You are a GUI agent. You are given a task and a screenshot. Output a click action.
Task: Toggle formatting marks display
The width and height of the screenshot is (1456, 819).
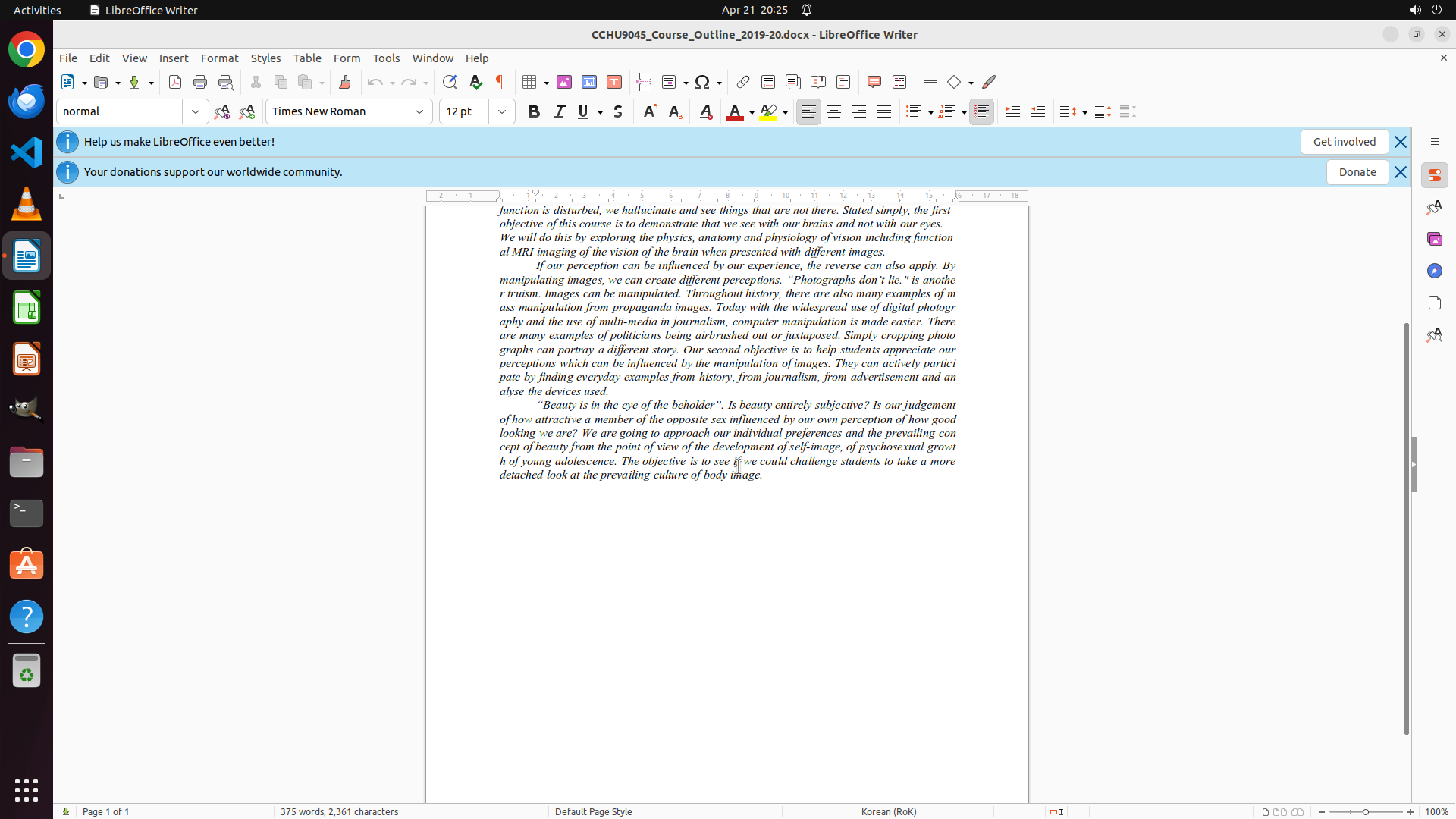pyautogui.click(x=500, y=82)
